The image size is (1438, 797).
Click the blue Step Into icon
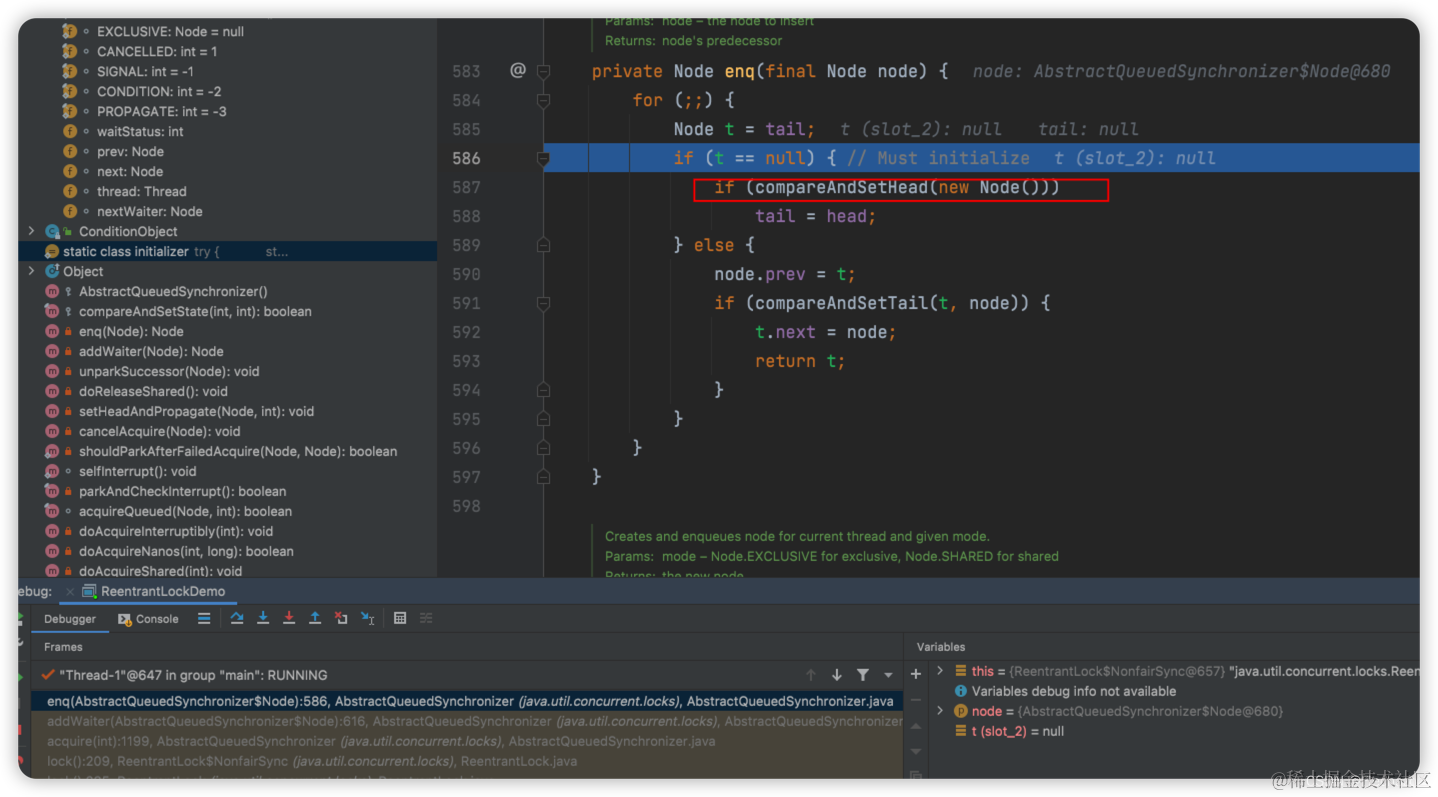(x=263, y=619)
